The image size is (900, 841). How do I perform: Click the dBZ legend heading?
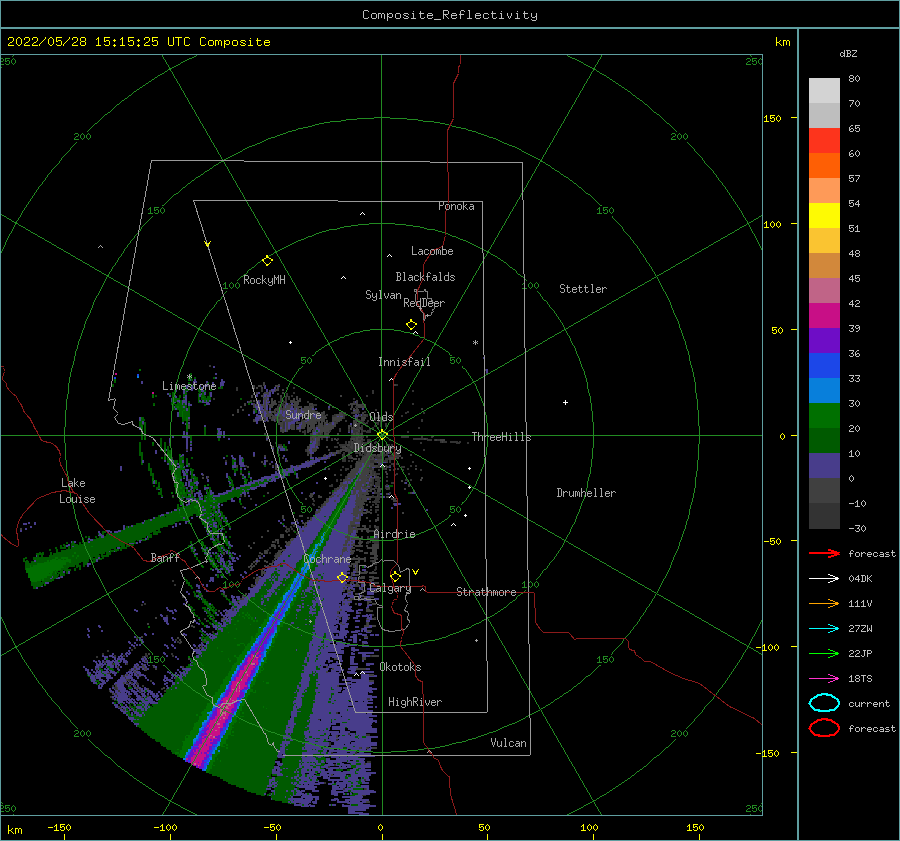pyautogui.click(x=848, y=53)
